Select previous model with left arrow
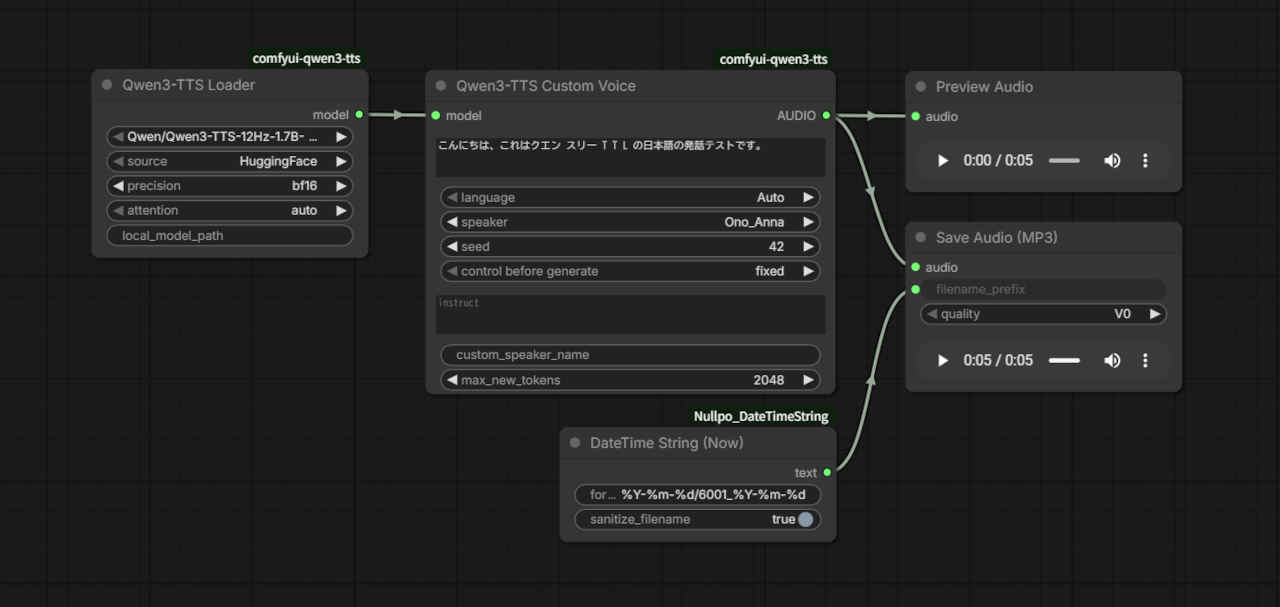Image resolution: width=1280 pixels, height=607 pixels. (x=118, y=137)
